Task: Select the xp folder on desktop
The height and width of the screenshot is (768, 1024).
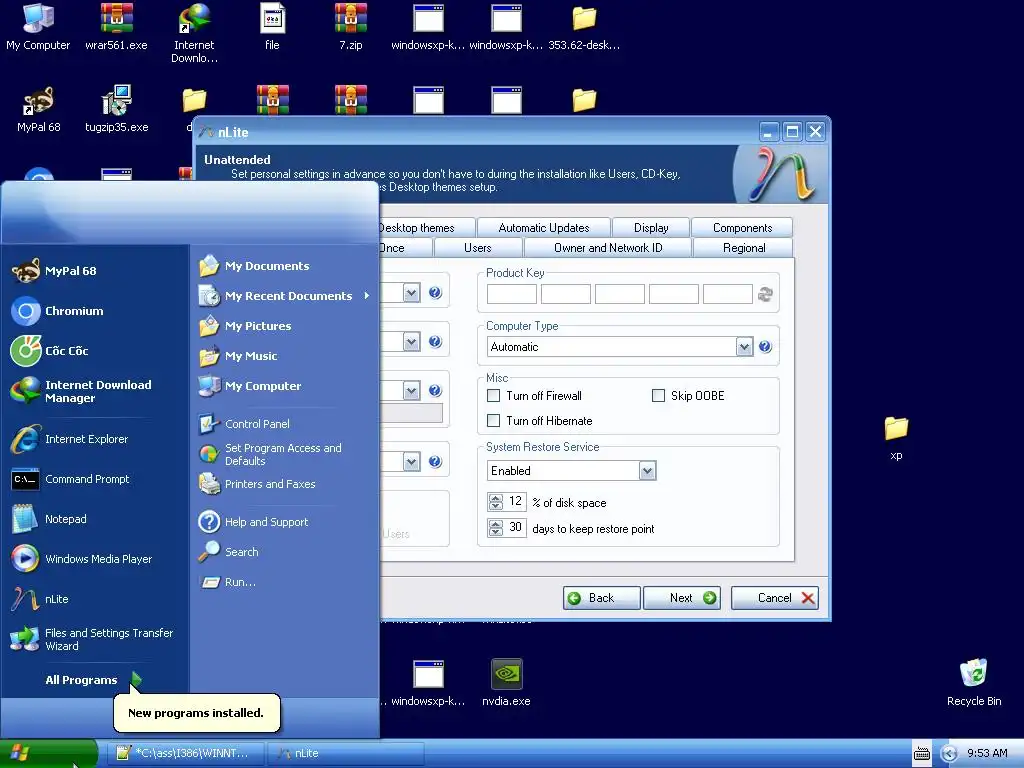Action: pyautogui.click(x=896, y=438)
